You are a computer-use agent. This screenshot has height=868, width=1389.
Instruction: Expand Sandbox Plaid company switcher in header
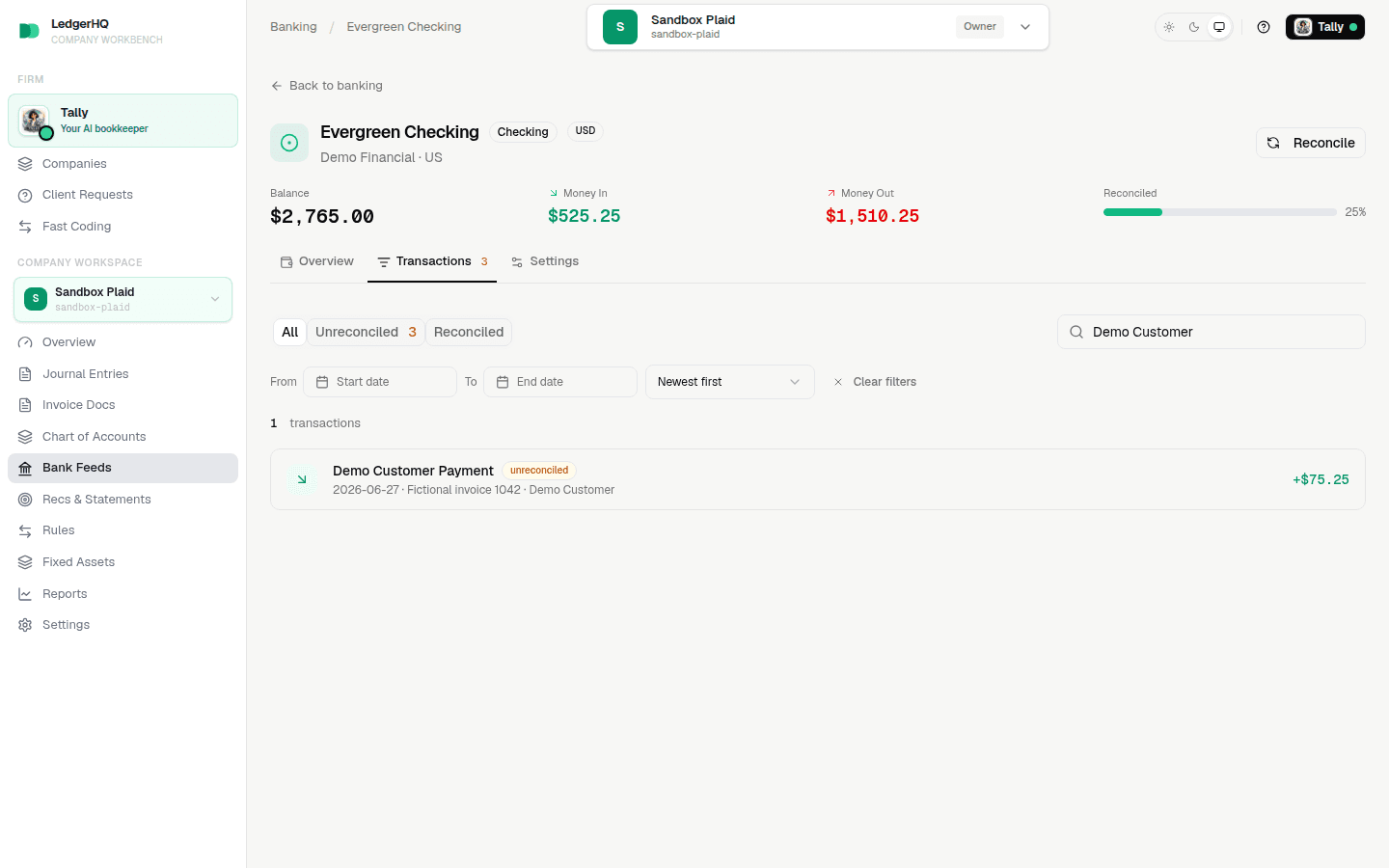click(x=818, y=27)
